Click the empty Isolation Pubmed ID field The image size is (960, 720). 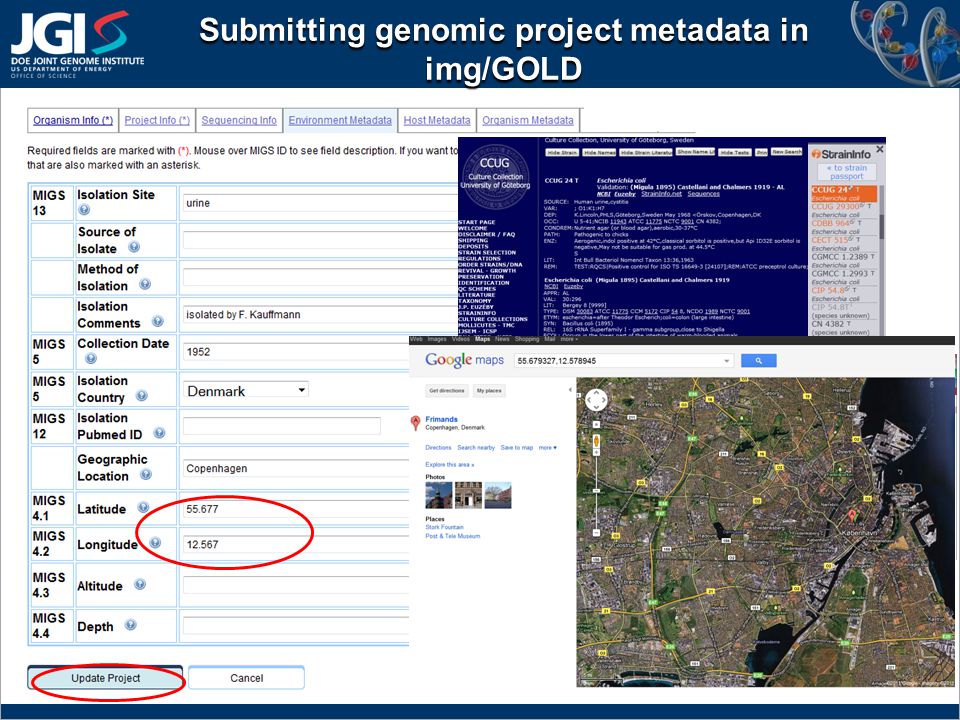(282, 426)
